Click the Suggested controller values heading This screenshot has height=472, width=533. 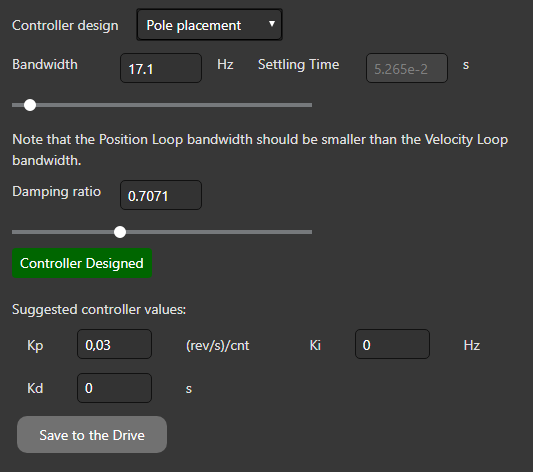(x=99, y=310)
